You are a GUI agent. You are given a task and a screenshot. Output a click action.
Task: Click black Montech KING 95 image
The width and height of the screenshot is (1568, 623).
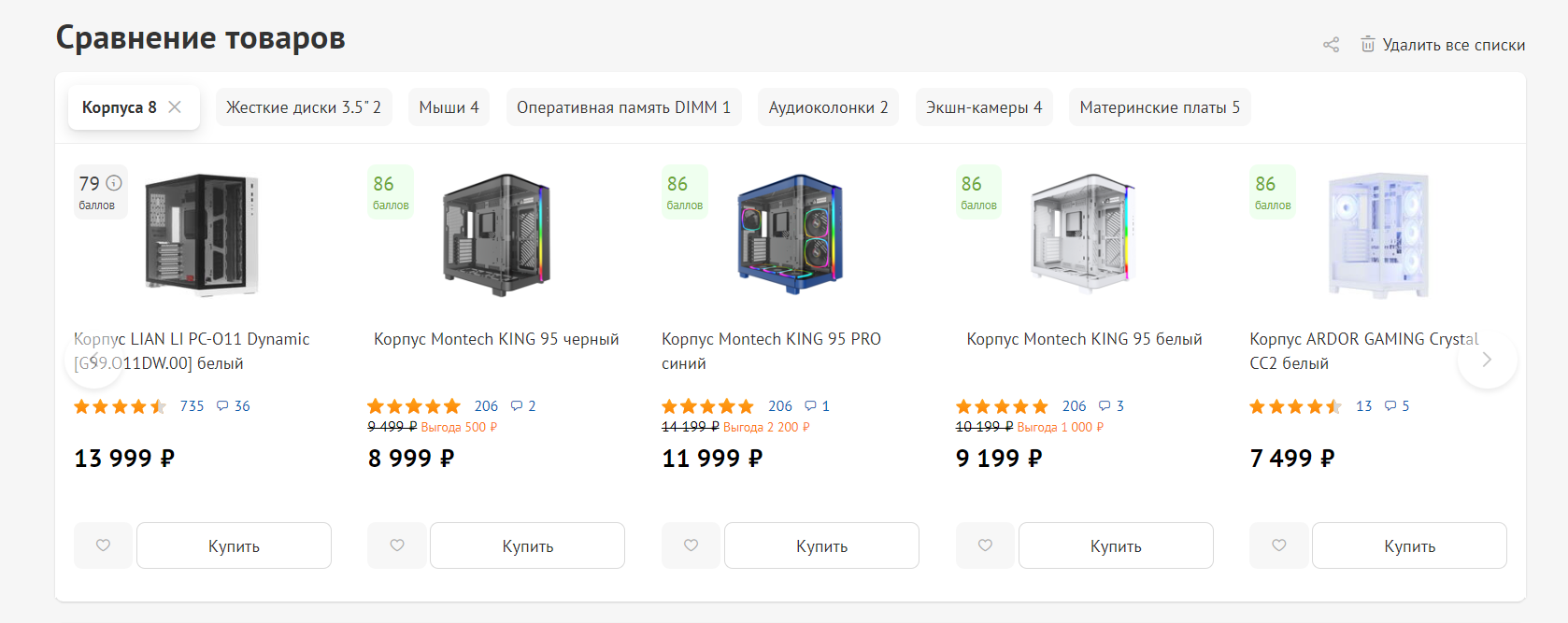click(496, 234)
